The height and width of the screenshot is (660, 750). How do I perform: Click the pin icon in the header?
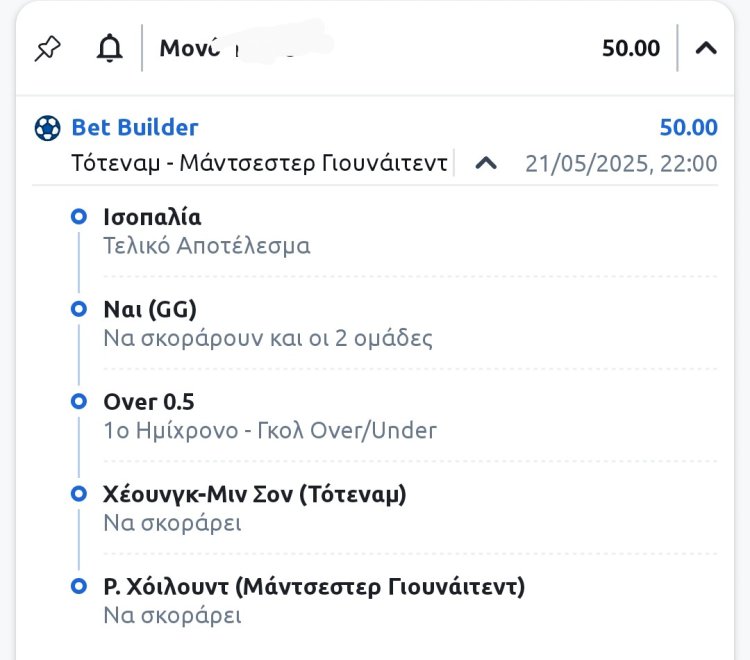[x=47, y=48]
